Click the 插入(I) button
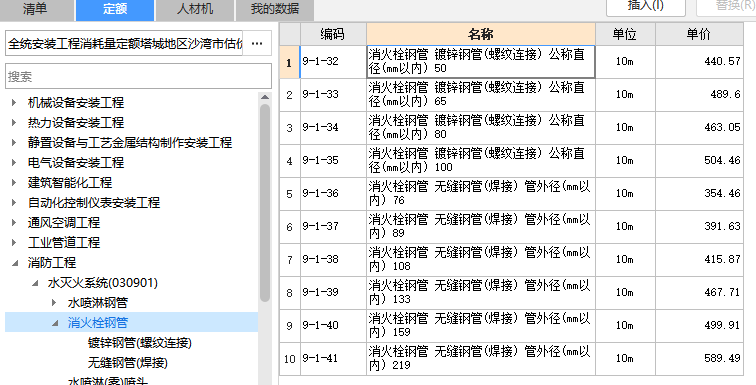This screenshot has width=756, height=385. coord(646,6)
